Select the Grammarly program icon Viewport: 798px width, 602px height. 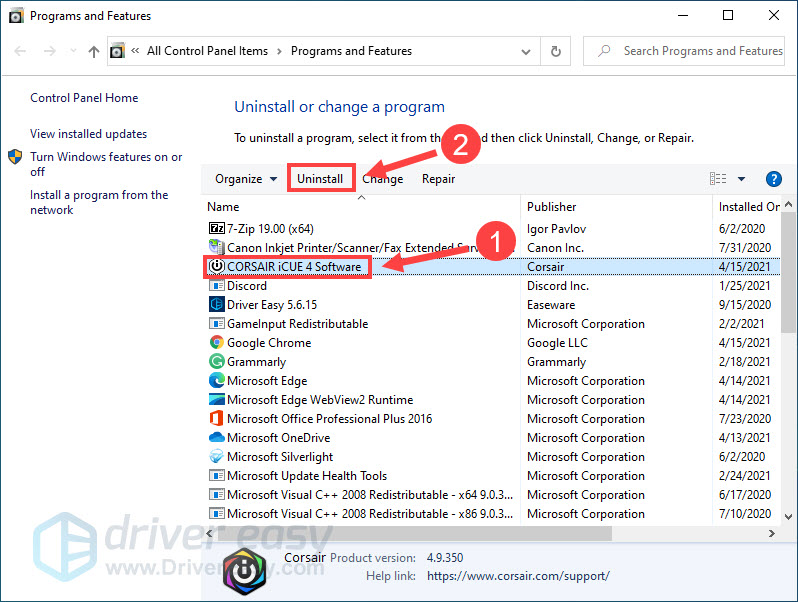217,361
